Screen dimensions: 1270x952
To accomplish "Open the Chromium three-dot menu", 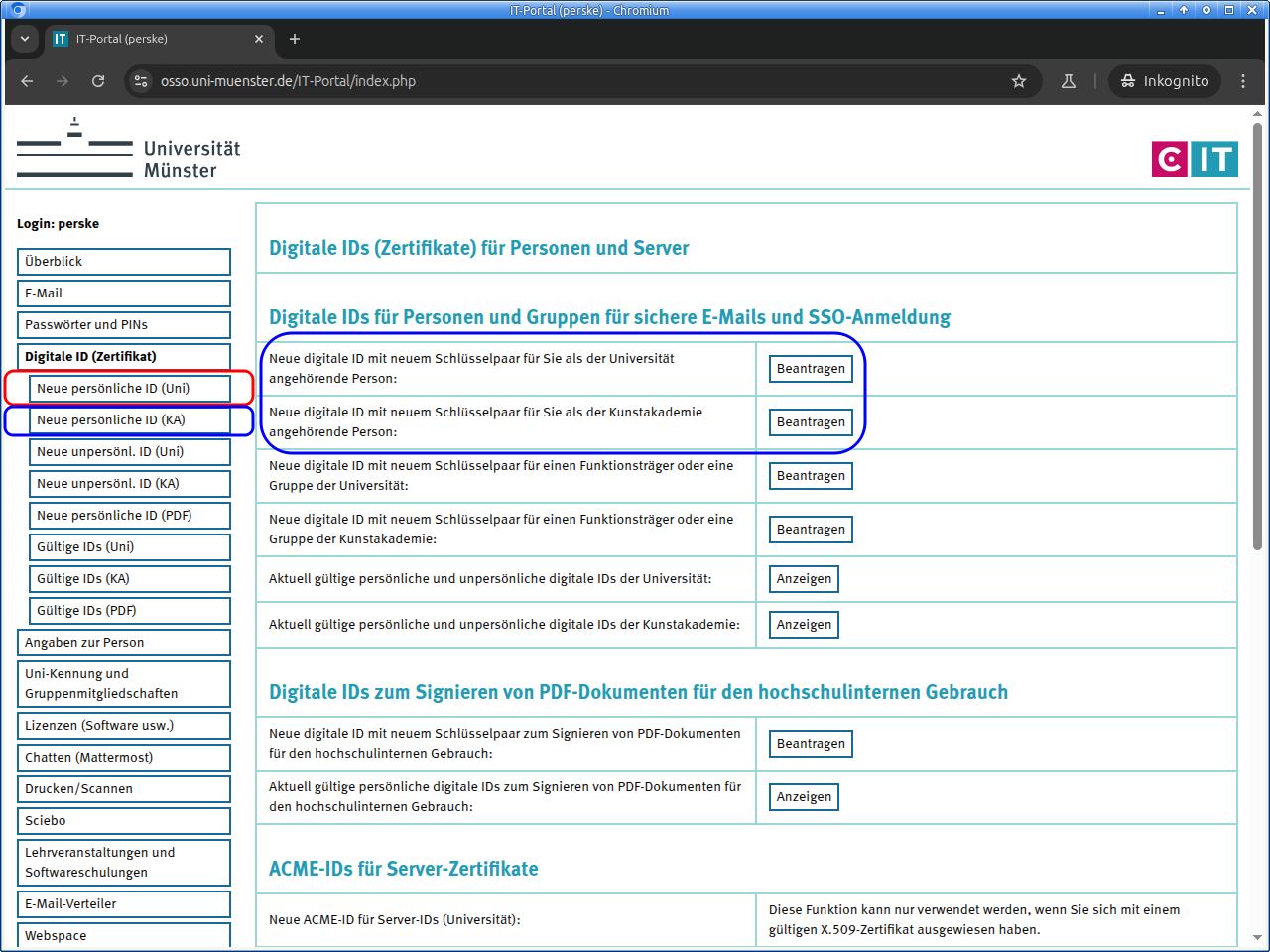I will click(x=1243, y=81).
